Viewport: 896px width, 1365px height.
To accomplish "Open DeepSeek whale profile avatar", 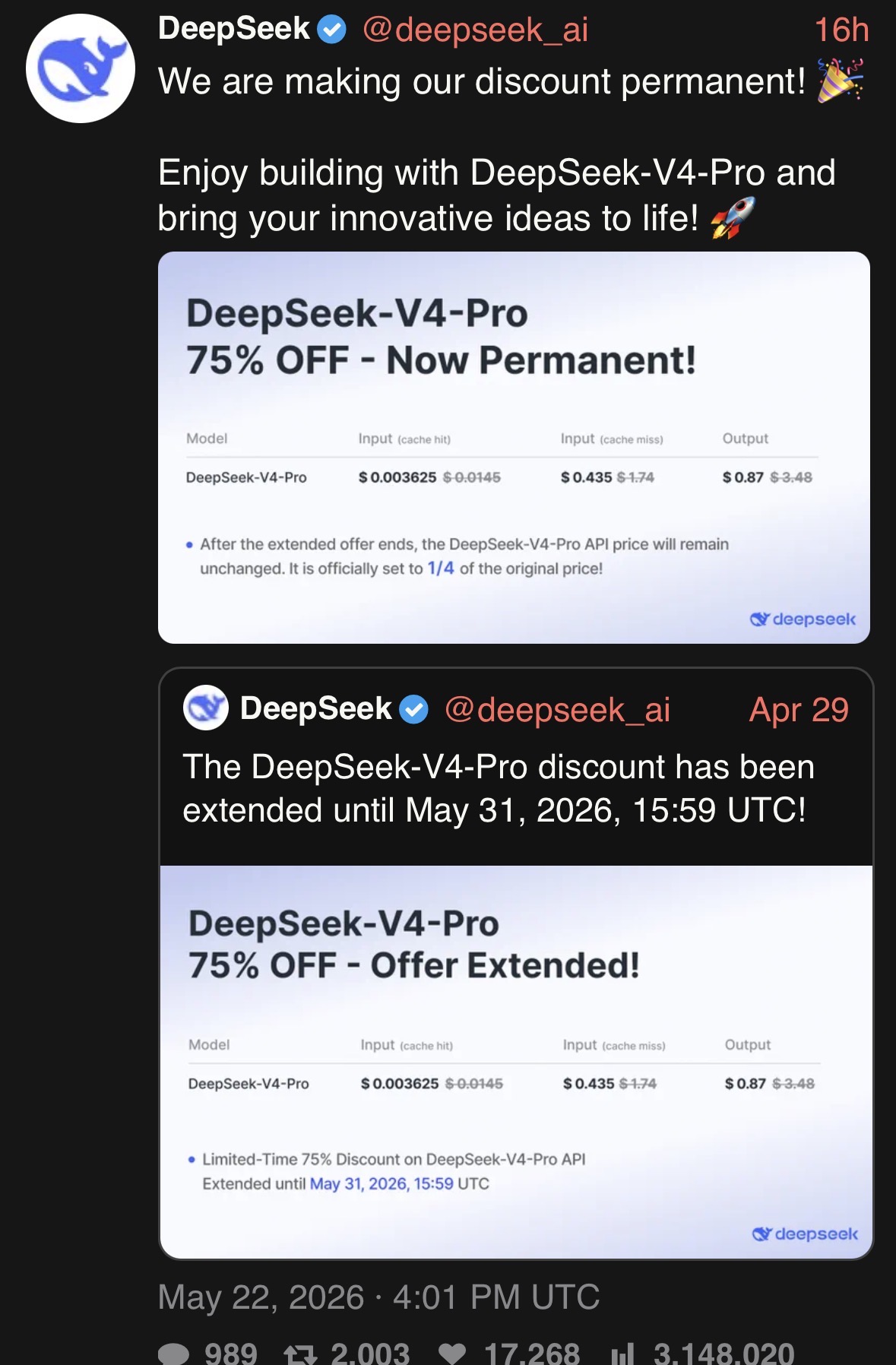I will pos(81,68).
